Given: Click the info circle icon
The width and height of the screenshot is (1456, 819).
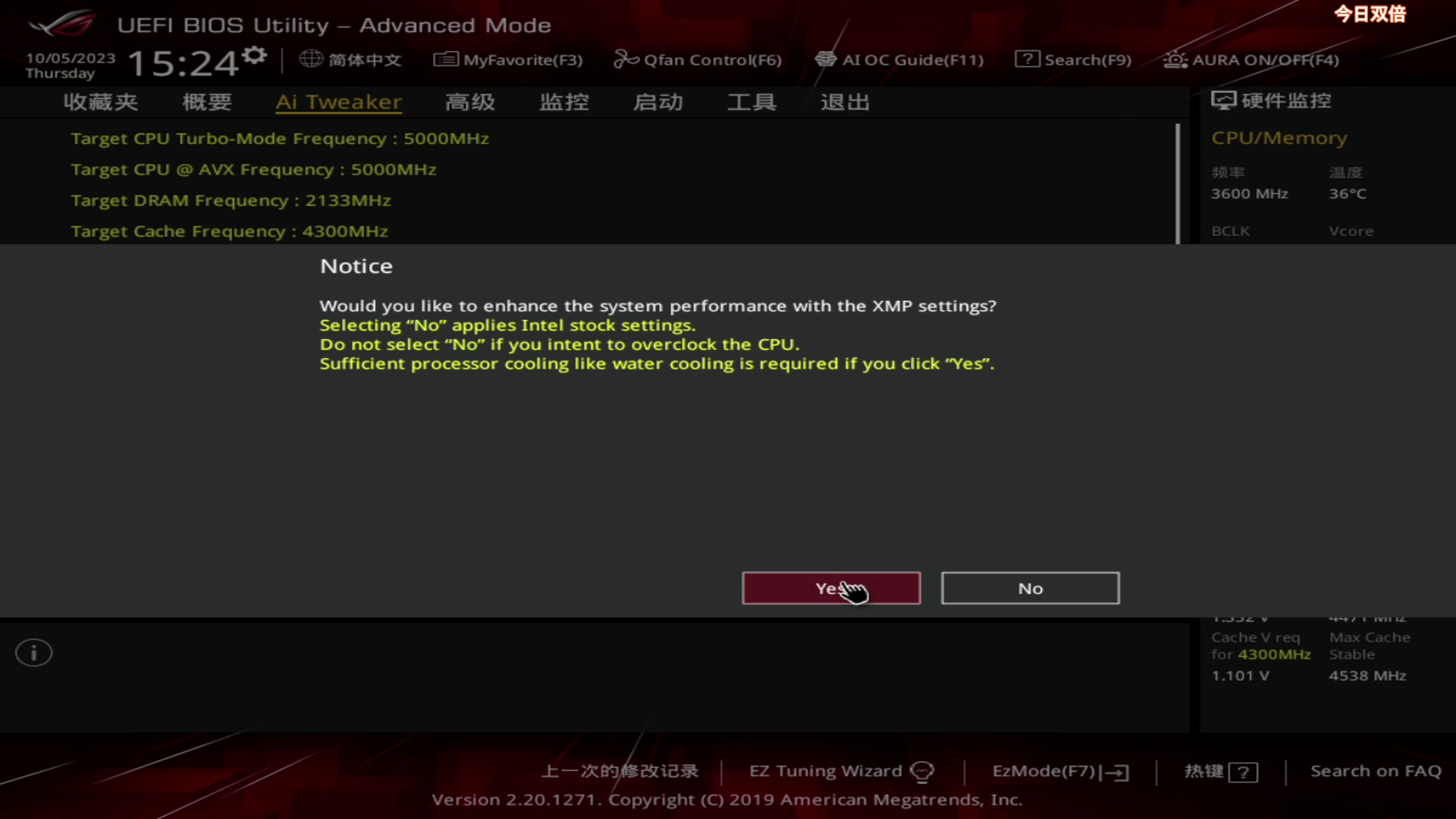Looking at the screenshot, I should pyautogui.click(x=34, y=652).
